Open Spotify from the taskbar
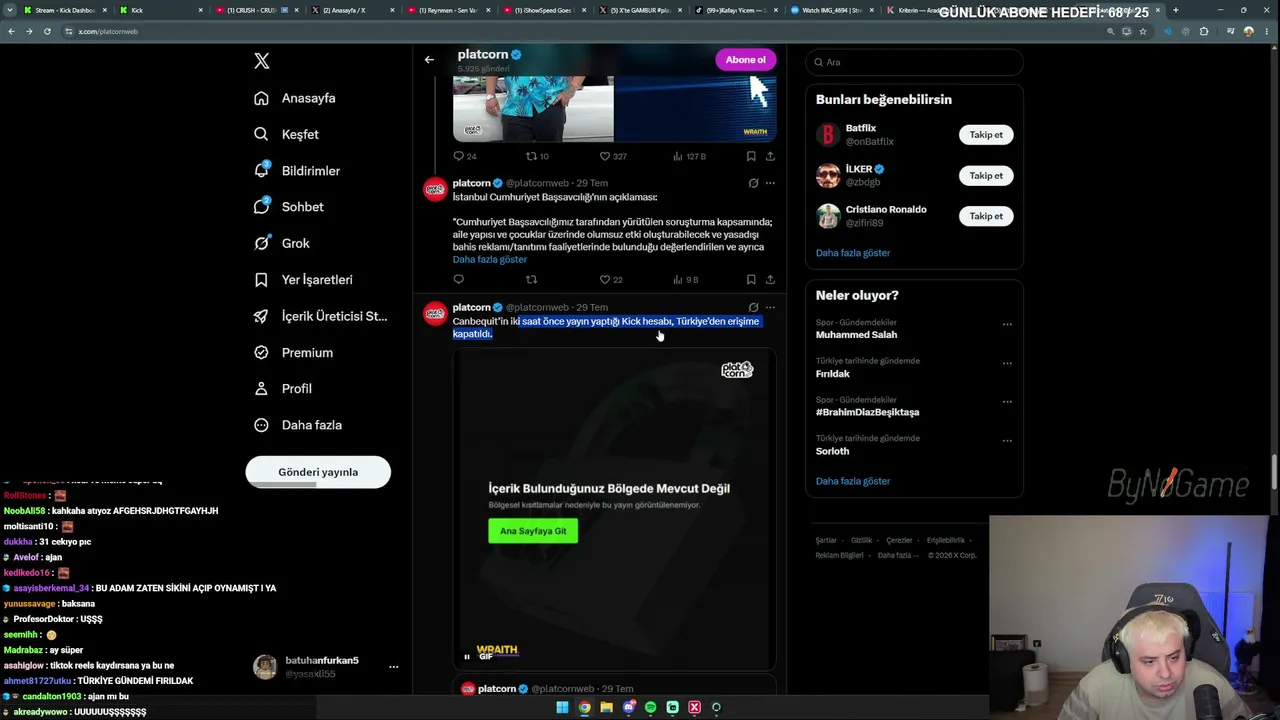This screenshot has width=1280, height=720. (x=650, y=708)
